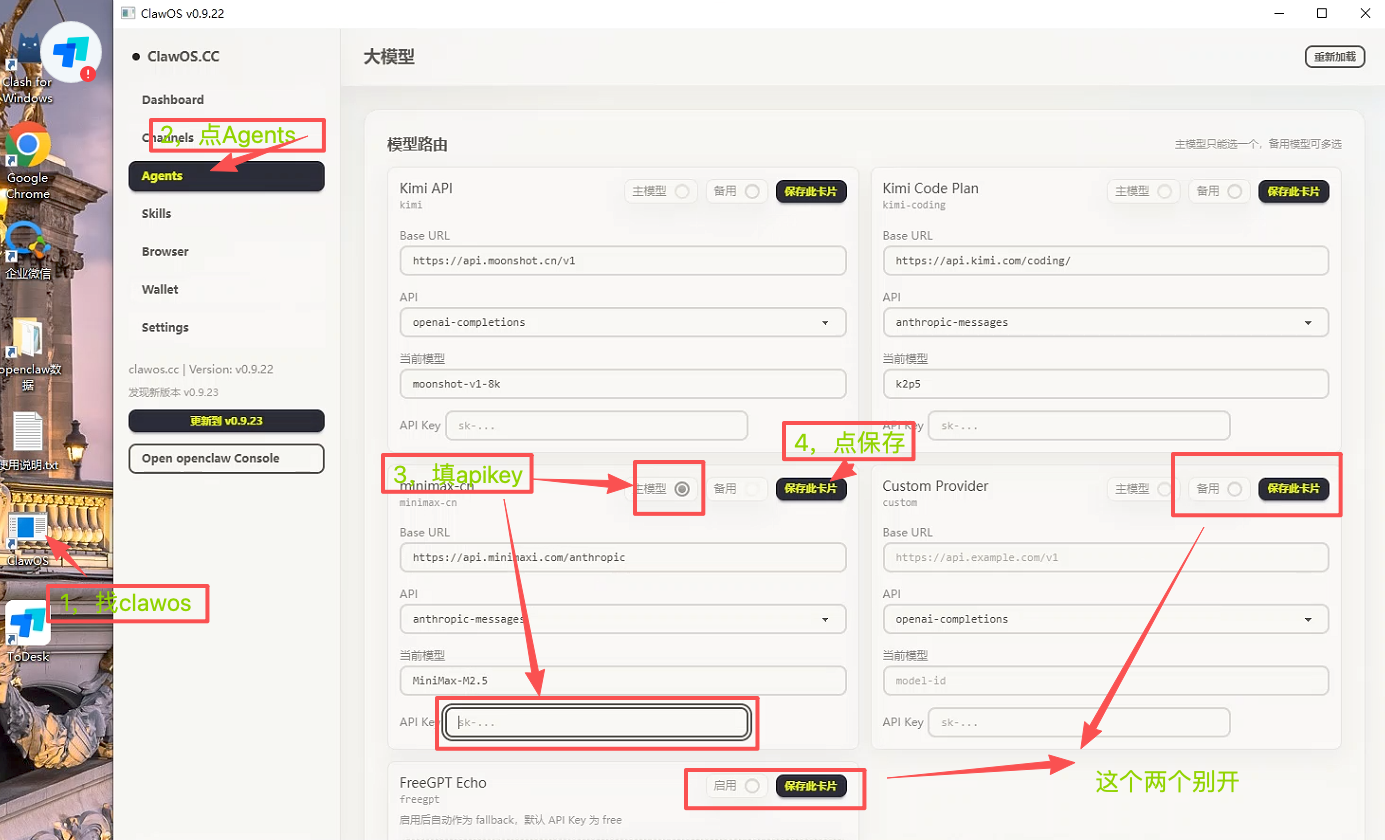Screen dimensions: 1385x840
Task: Open Kimi Code Plan anthropic-messages dropdown
Action: coord(1105,323)
